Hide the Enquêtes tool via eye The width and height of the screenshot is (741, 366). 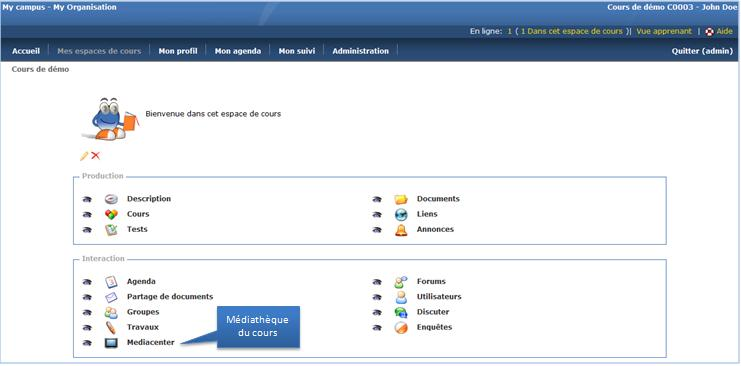coord(377,328)
